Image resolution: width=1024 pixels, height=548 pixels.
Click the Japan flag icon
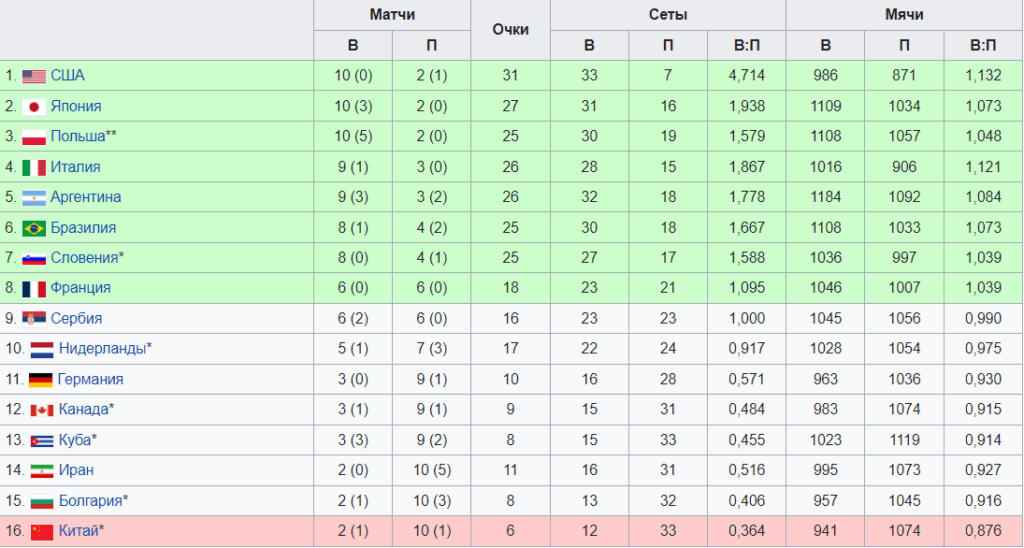tap(34, 106)
